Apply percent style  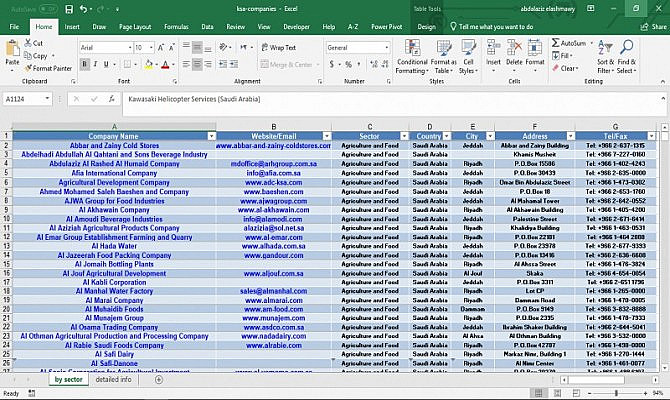(348, 65)
